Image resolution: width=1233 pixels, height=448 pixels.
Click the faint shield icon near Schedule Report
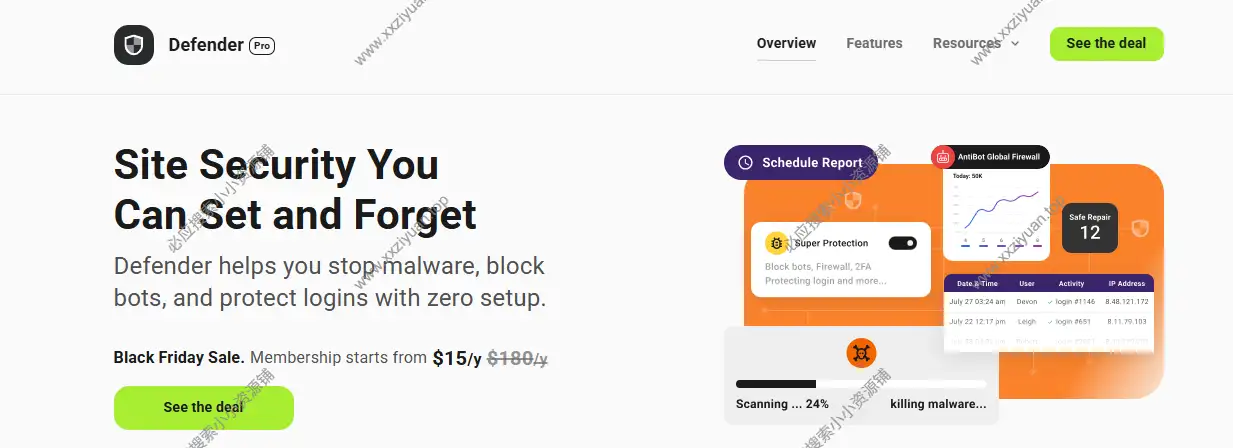tap(852, 200)
